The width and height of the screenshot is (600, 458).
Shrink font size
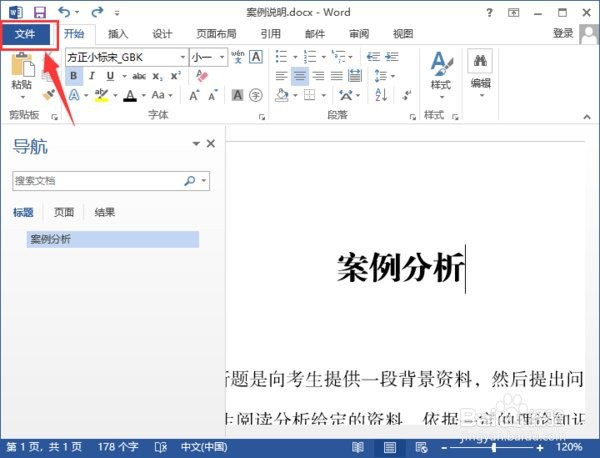pos(213,95)
